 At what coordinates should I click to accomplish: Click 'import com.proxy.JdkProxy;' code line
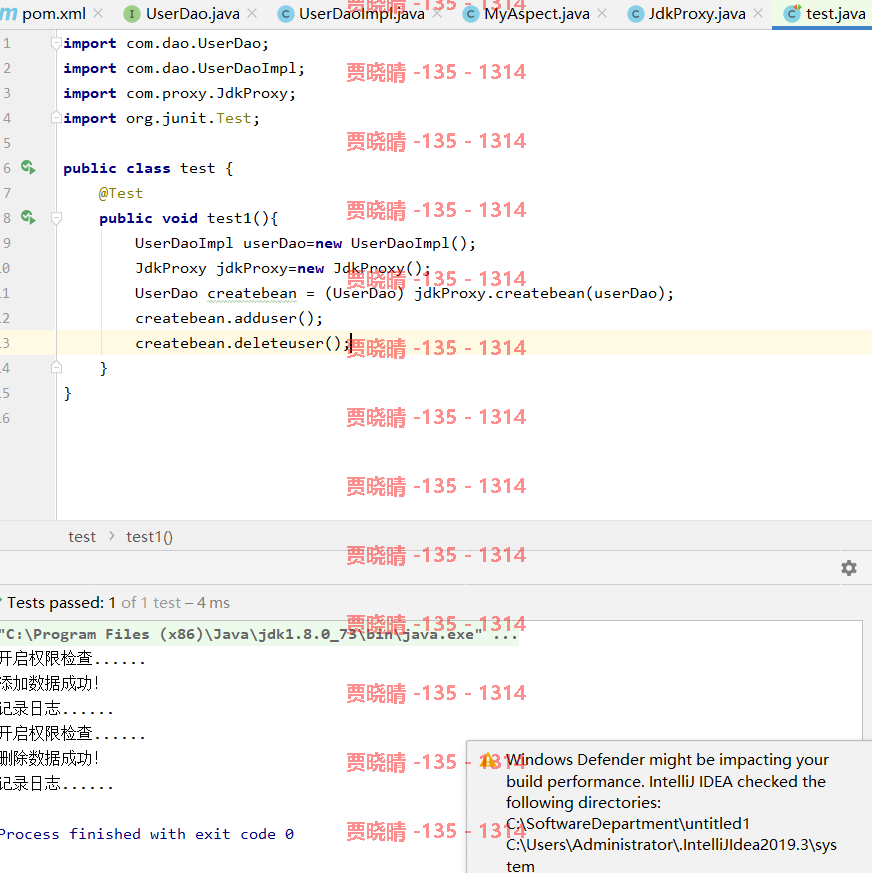click(179, 94)
